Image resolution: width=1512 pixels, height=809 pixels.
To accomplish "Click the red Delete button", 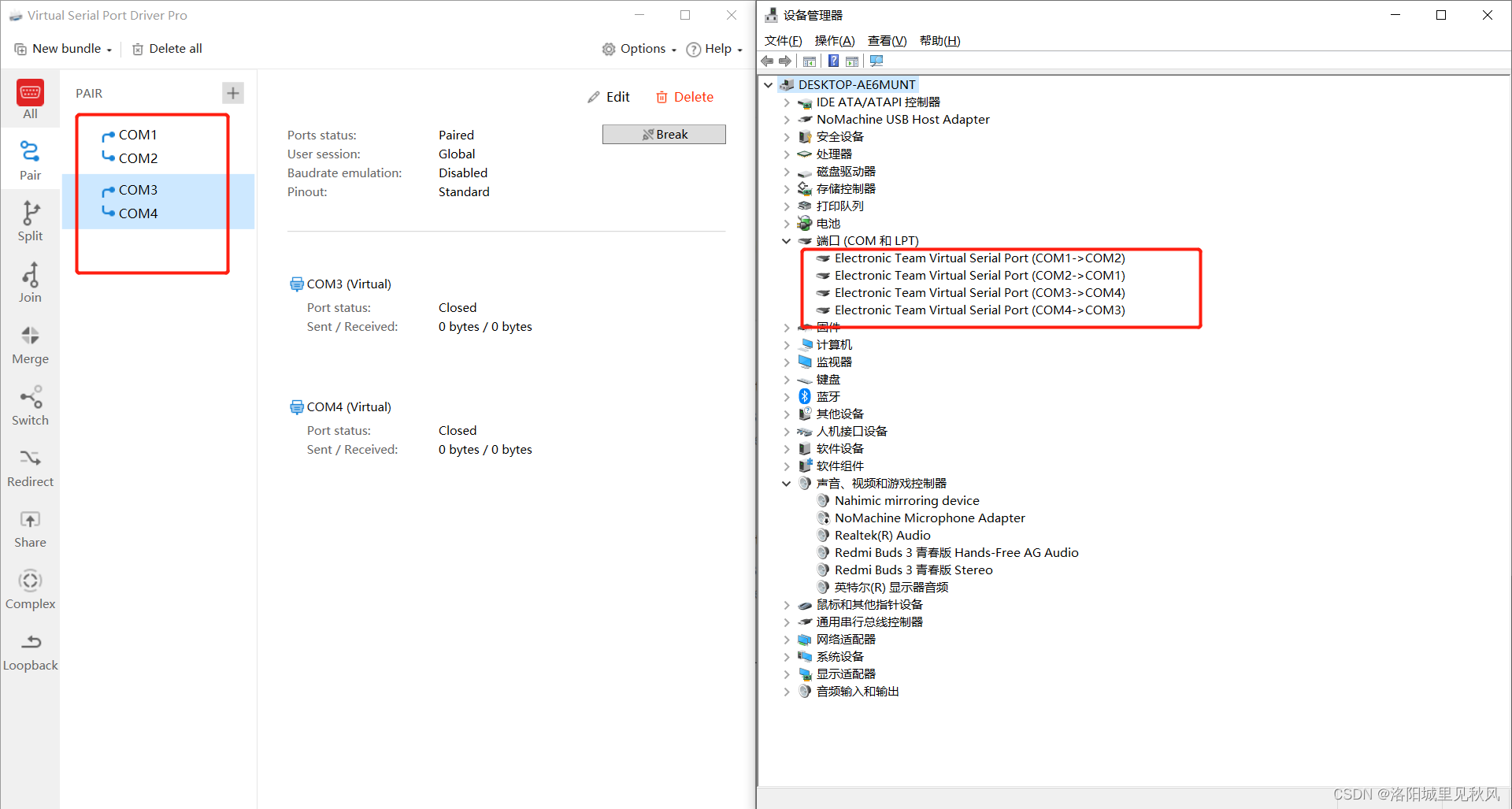I will 684,97.
